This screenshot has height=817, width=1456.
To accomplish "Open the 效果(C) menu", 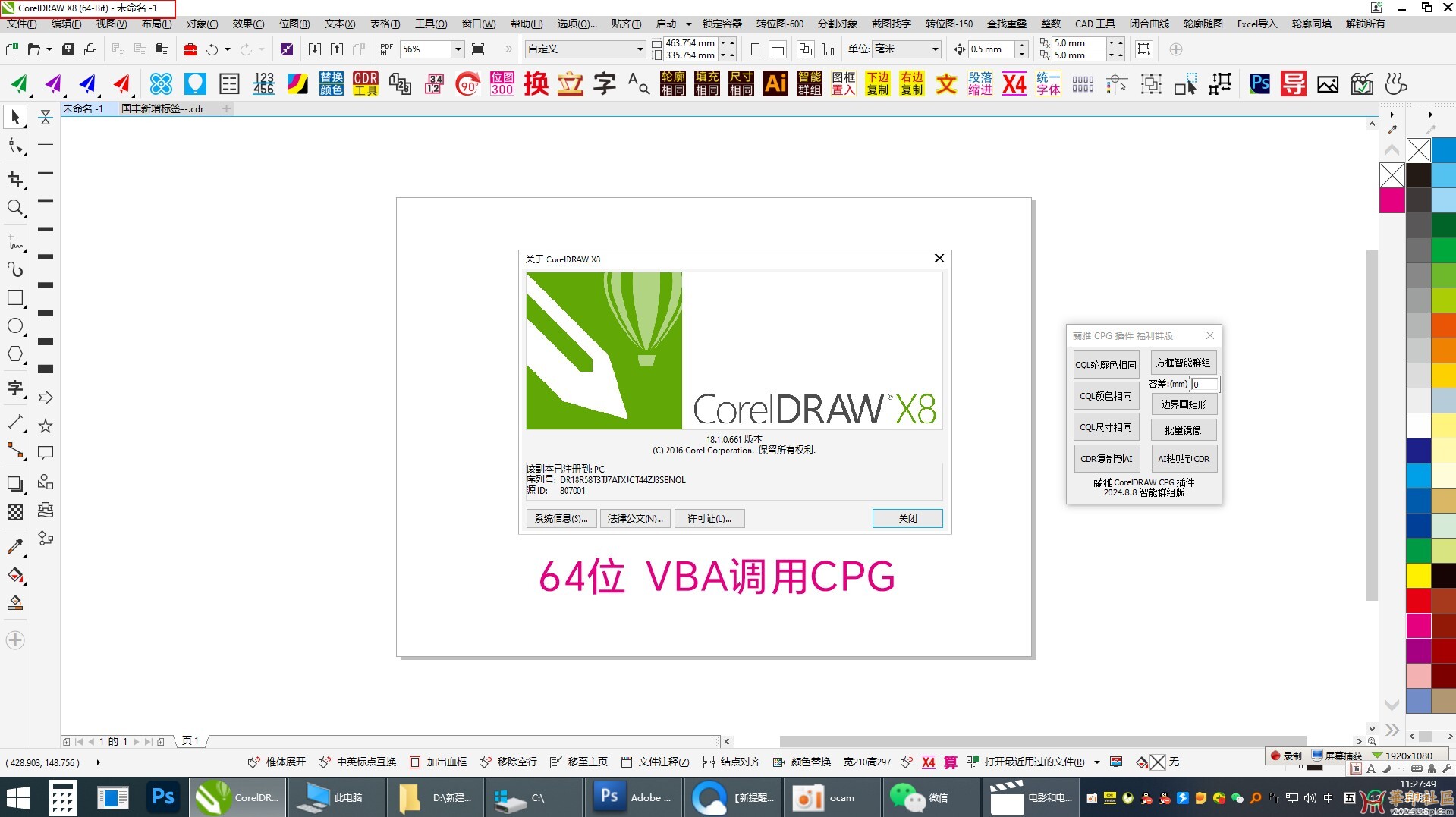I will [x=248, y=24].
